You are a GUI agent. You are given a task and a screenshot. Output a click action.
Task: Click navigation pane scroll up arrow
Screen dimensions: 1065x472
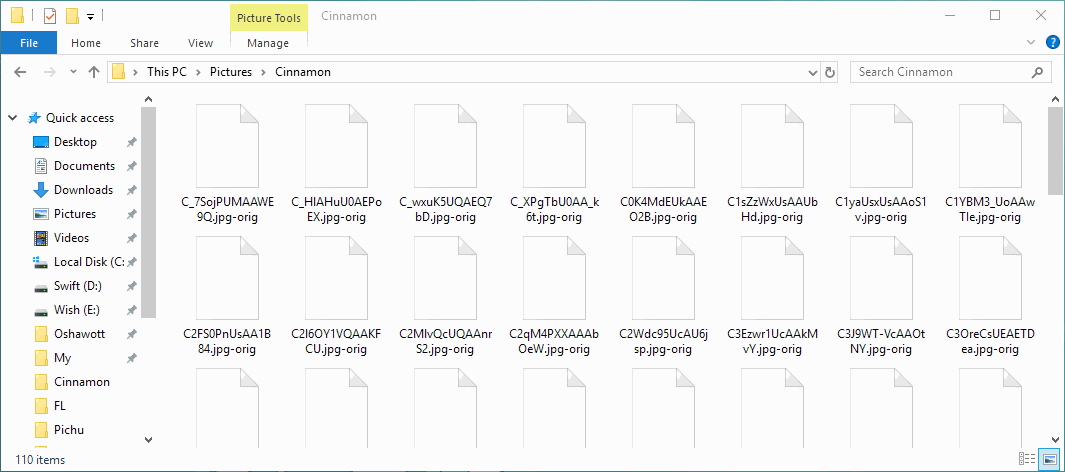pyautogui.click(x=149, y=99)
